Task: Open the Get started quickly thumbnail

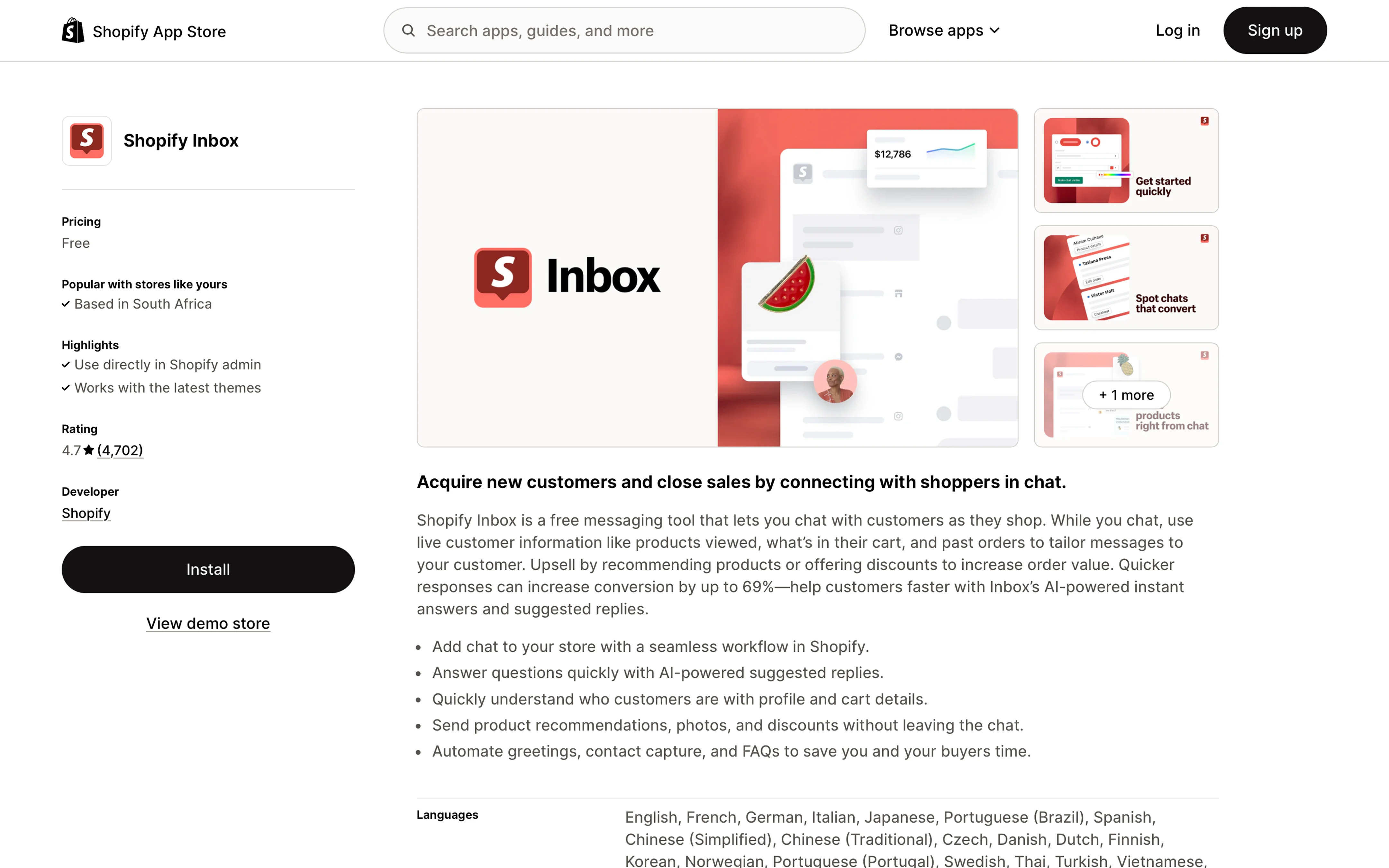Action: tap(1126, 161)
